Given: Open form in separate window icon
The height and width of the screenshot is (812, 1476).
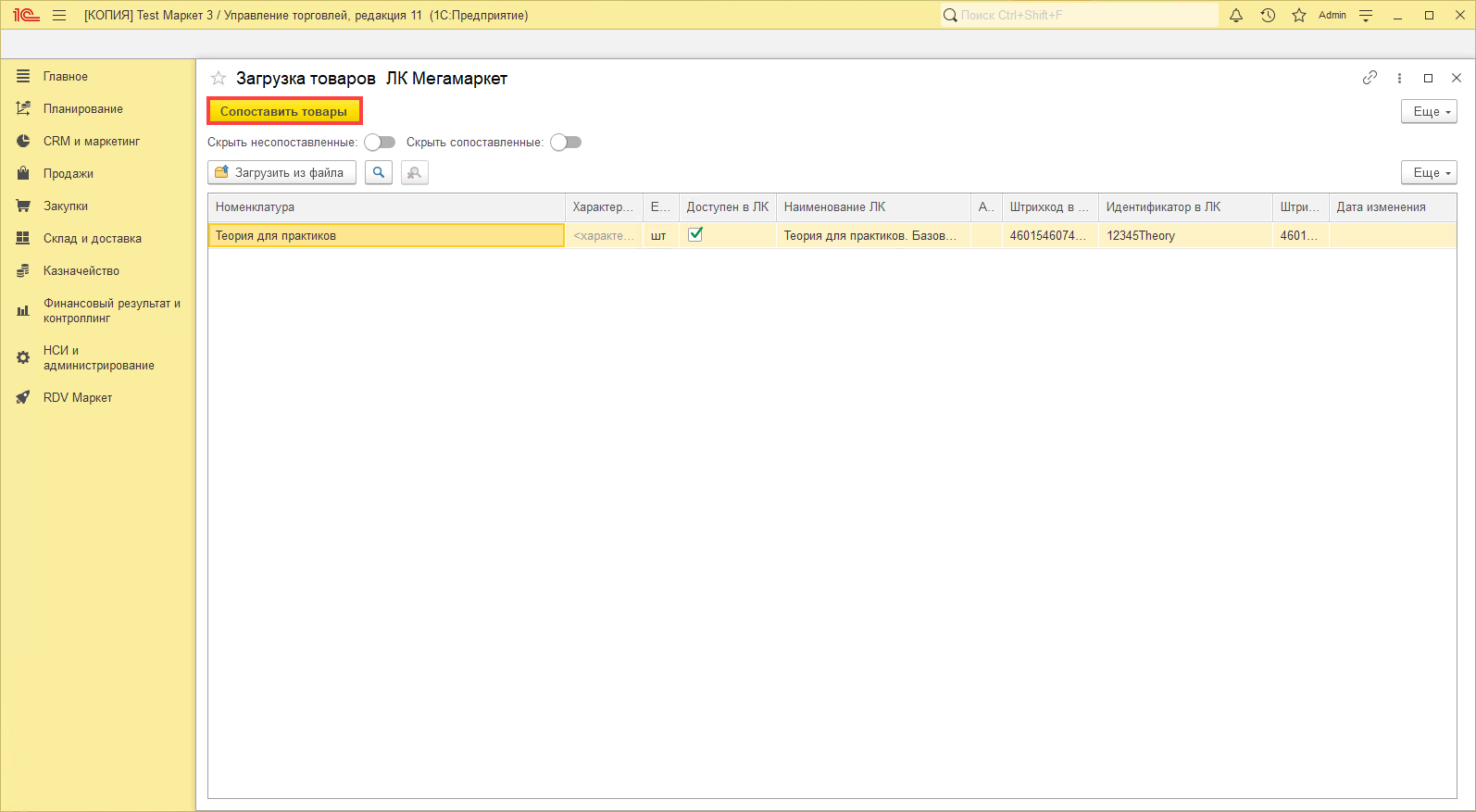Looking at the screenshot, I should pos(1428,78).
